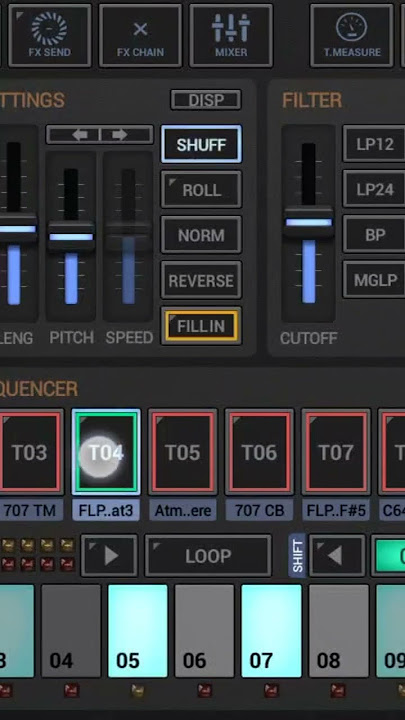Toggle FILLIN option
This screenshot has width=405, height=720.
pos(201,326)
